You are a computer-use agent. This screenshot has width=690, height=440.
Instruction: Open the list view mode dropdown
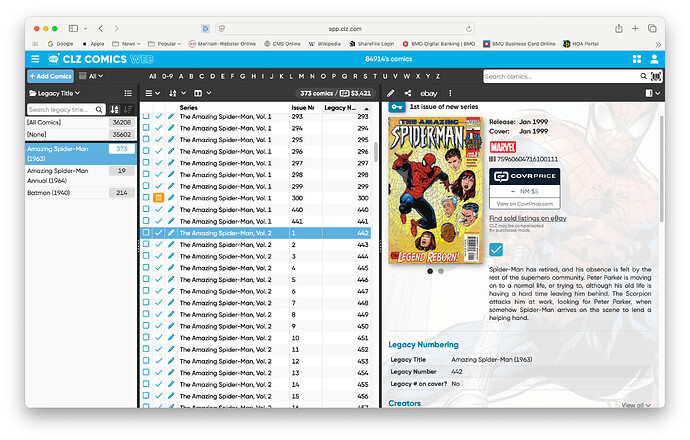pyautogui.click(x=152, y=93)
